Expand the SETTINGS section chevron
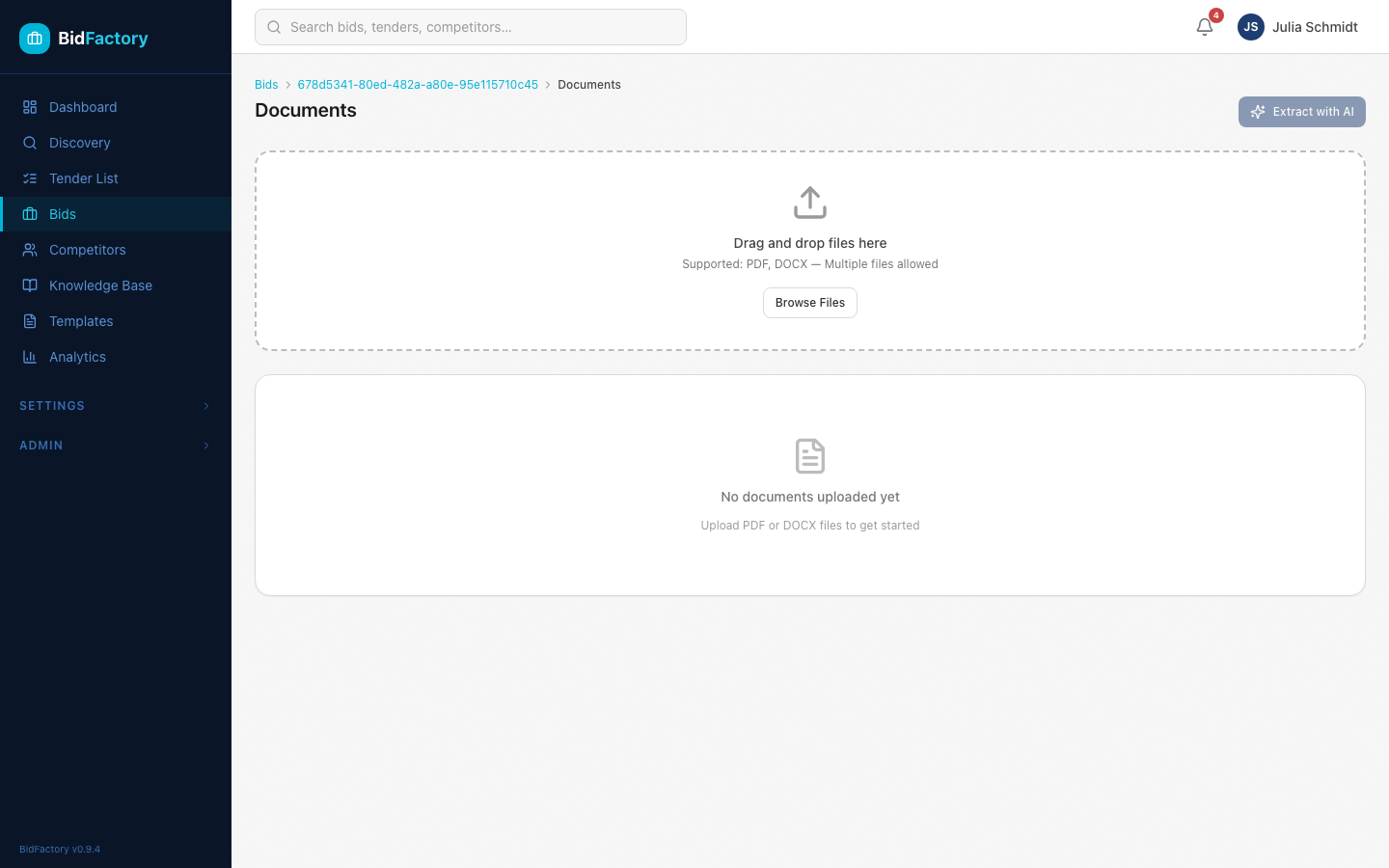The width and height of the screenshot is (1389, 868). (206, 406)
